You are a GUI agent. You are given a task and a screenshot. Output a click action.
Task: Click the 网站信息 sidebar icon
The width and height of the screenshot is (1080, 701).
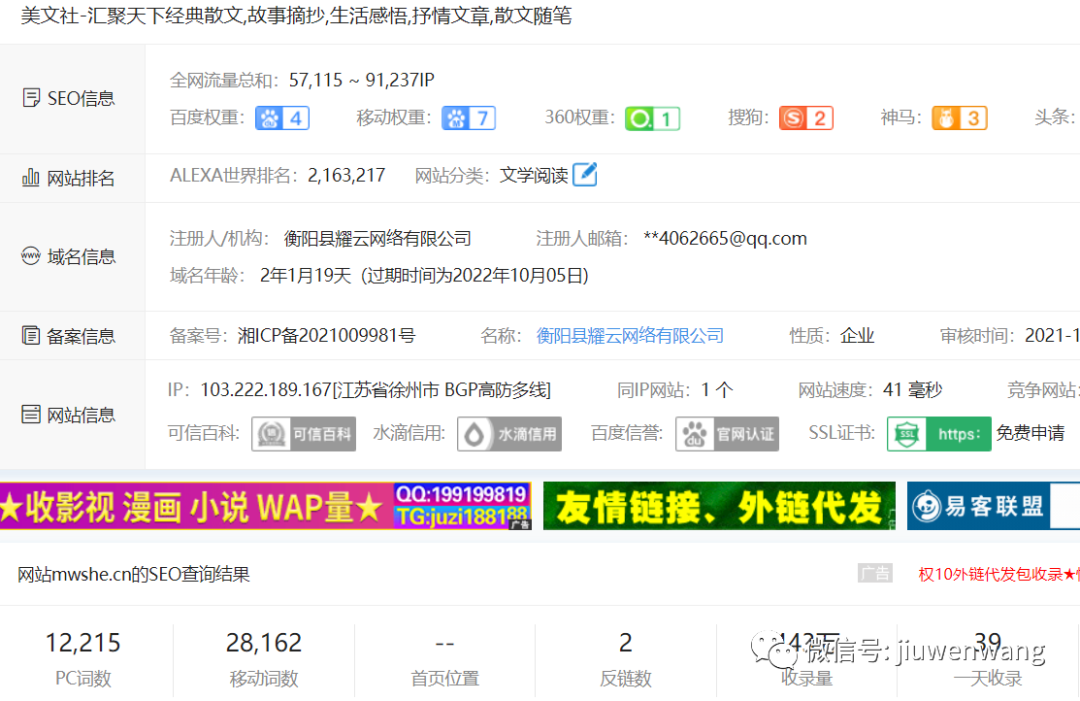31,413
